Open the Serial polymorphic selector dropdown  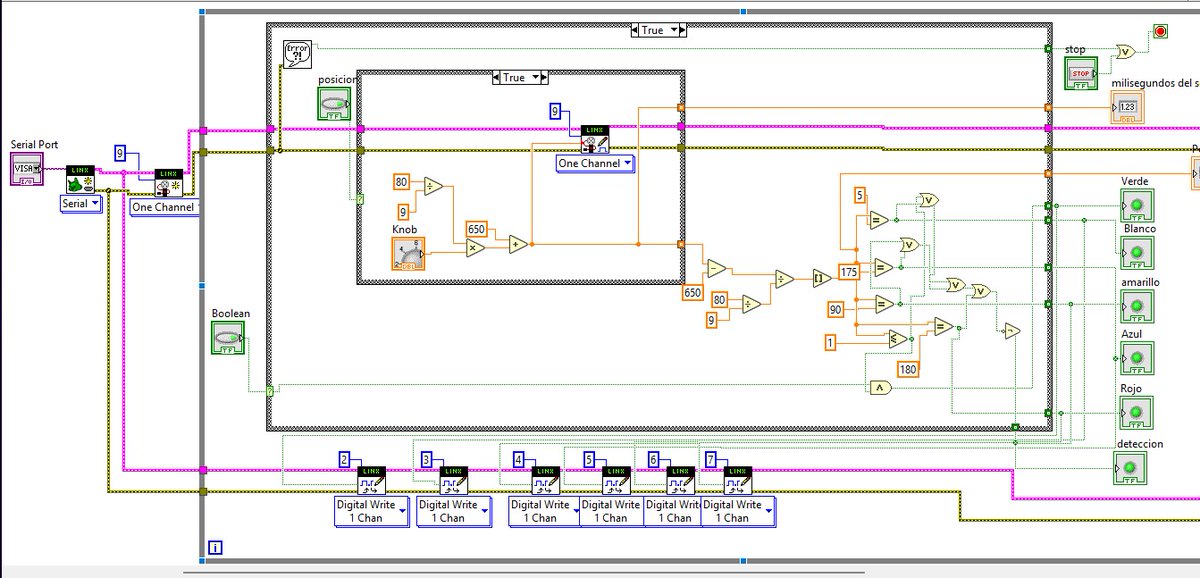pyautogui.click(x=83, y=204)
